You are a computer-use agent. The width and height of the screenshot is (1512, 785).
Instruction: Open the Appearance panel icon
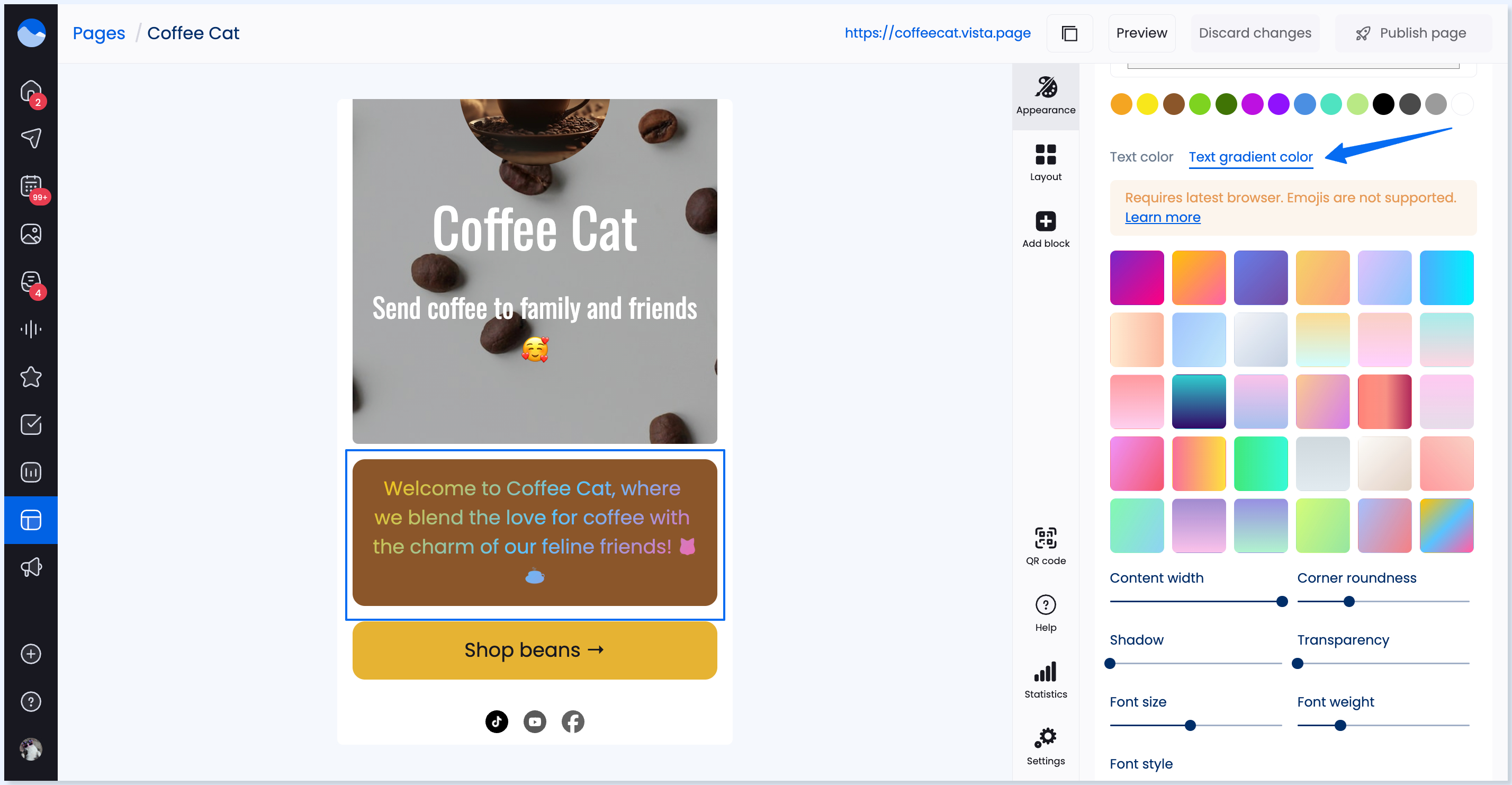pos(1046,87)
